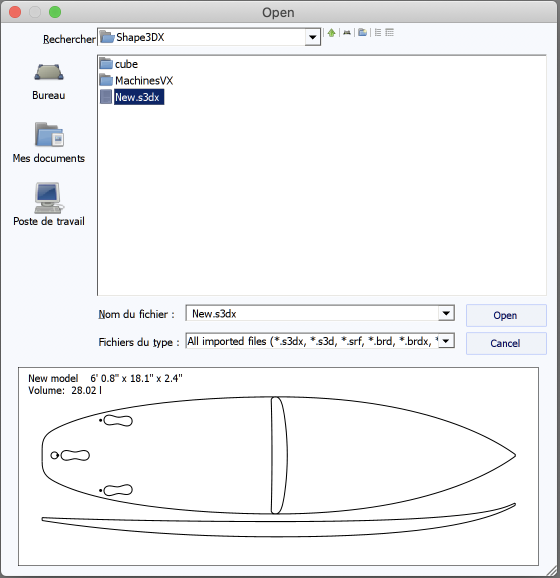This screenshot has width=560, height=578.
Task: Select the New.s3dx file
Action: (132, 97)
